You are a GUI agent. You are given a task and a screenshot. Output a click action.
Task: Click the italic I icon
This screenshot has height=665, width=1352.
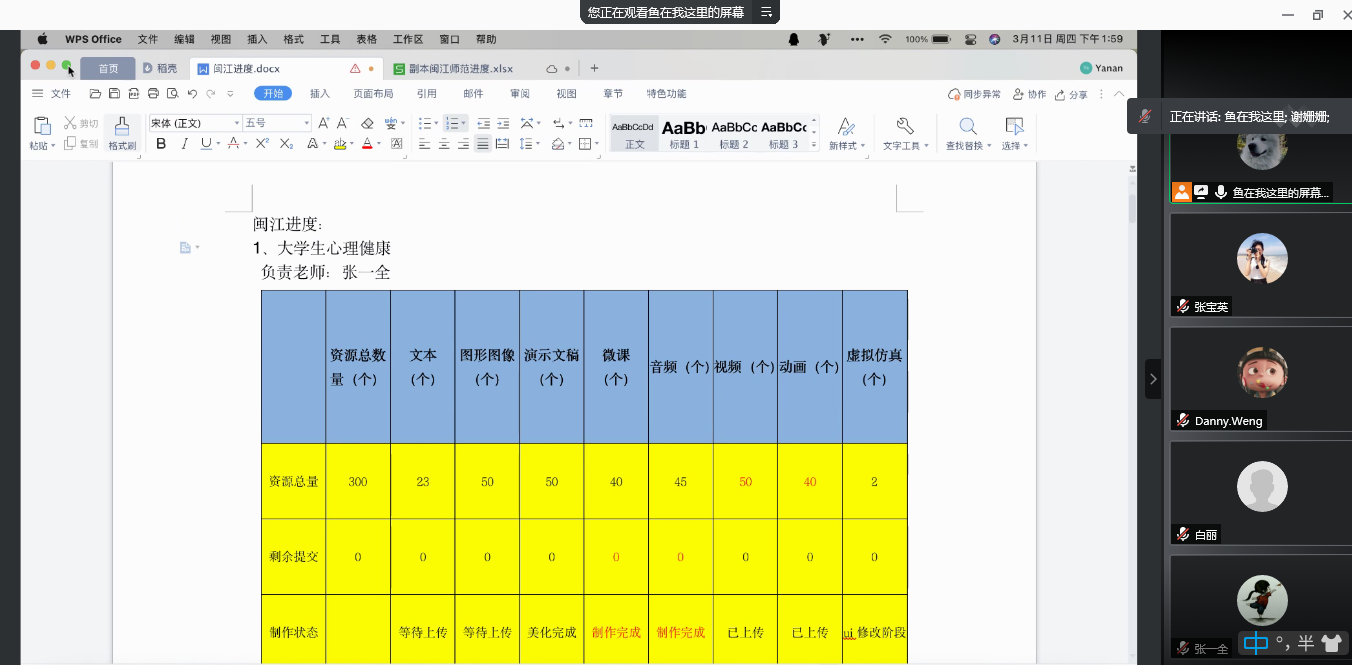pyautogui.click(x=184, y=144)
